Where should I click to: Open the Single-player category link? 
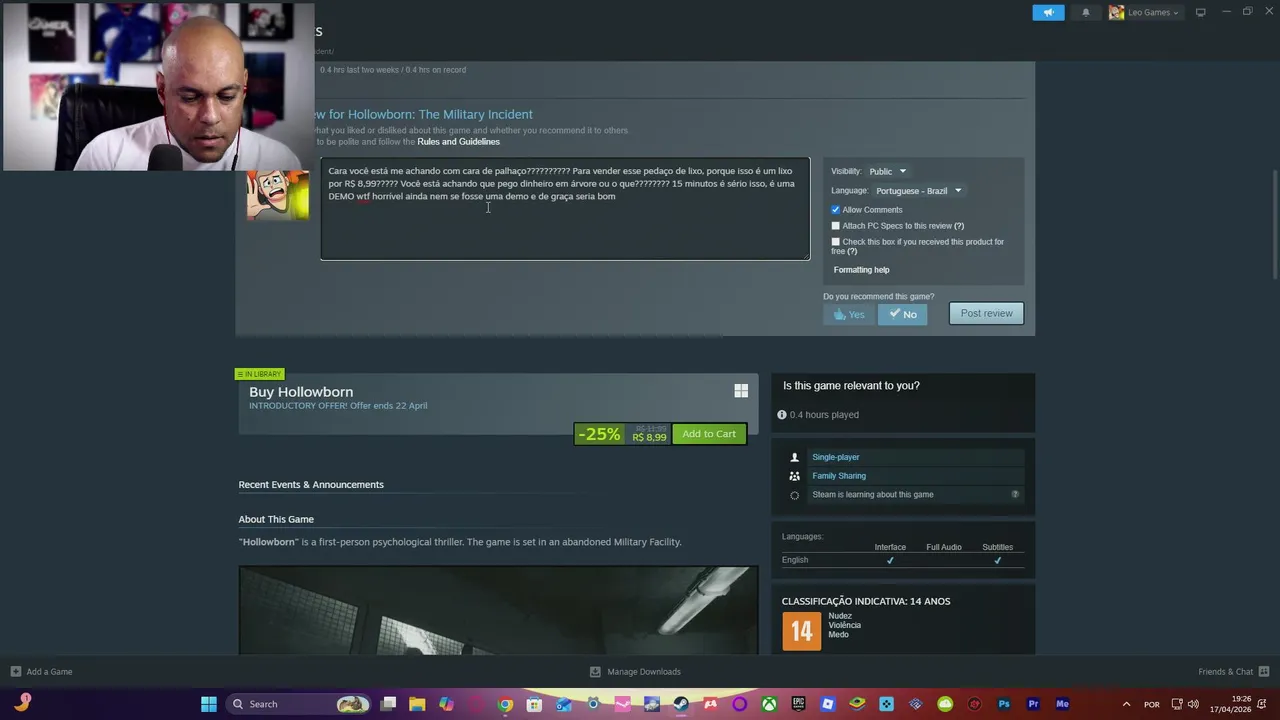836,457
